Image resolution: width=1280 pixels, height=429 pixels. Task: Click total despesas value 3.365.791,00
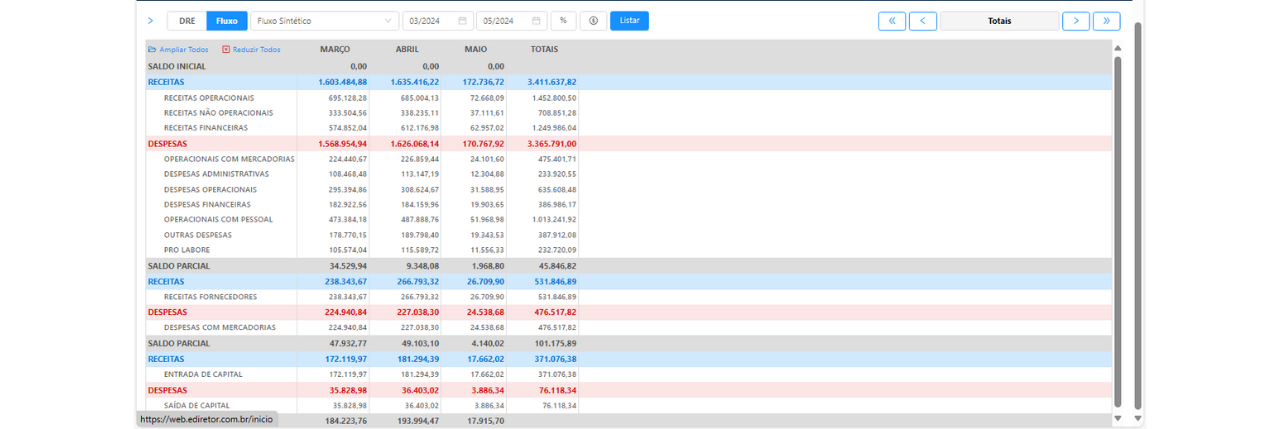pyautogui.click(x=552, y=144)
